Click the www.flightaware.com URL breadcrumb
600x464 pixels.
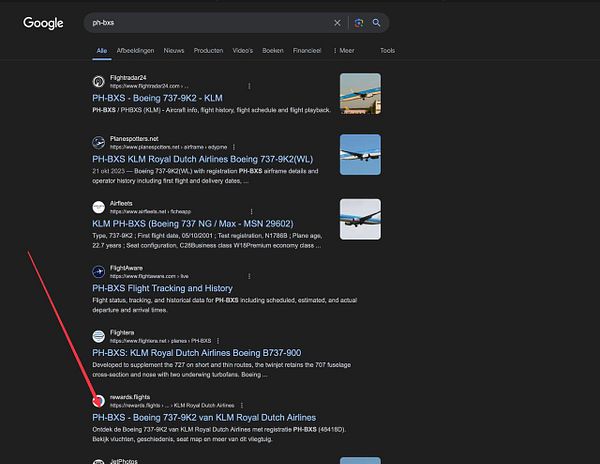(149, 276)
